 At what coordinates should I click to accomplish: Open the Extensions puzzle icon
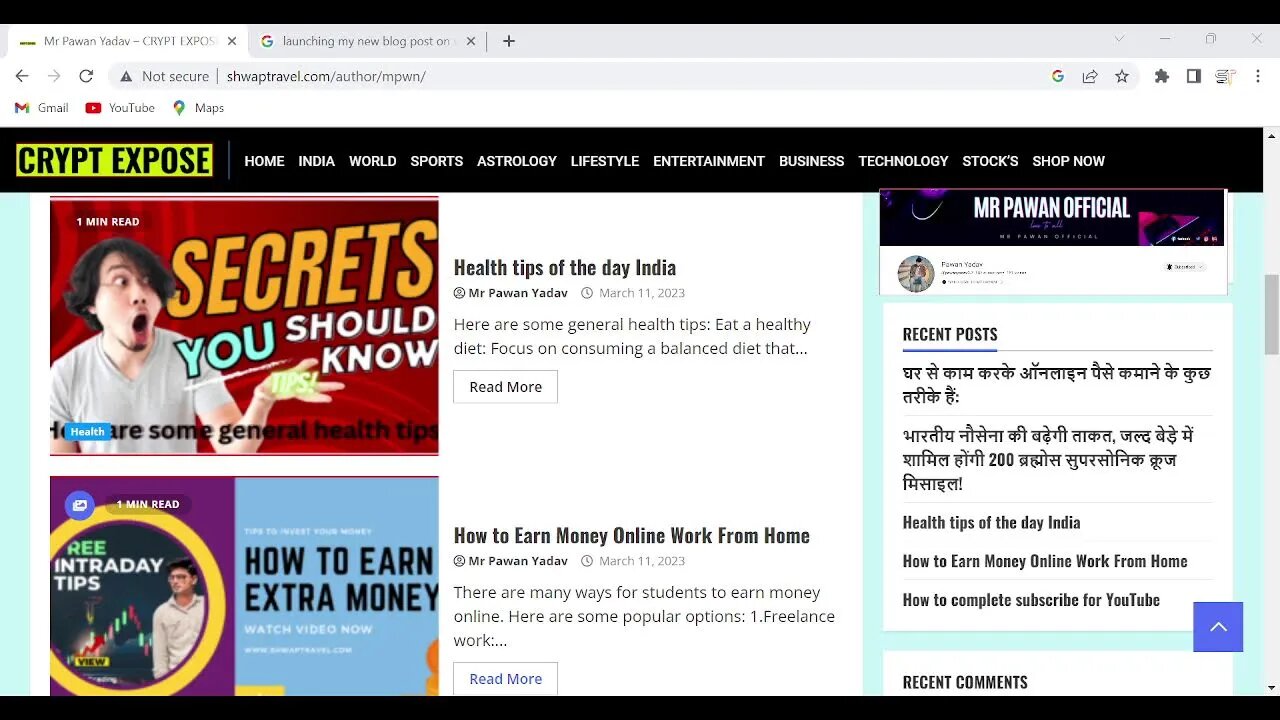1161,76
